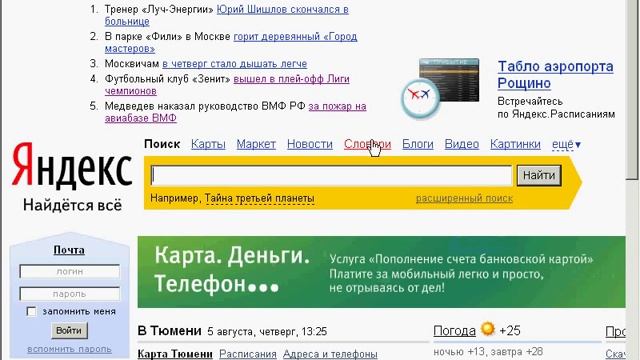Select the Поиск tab

click(162, 144)
